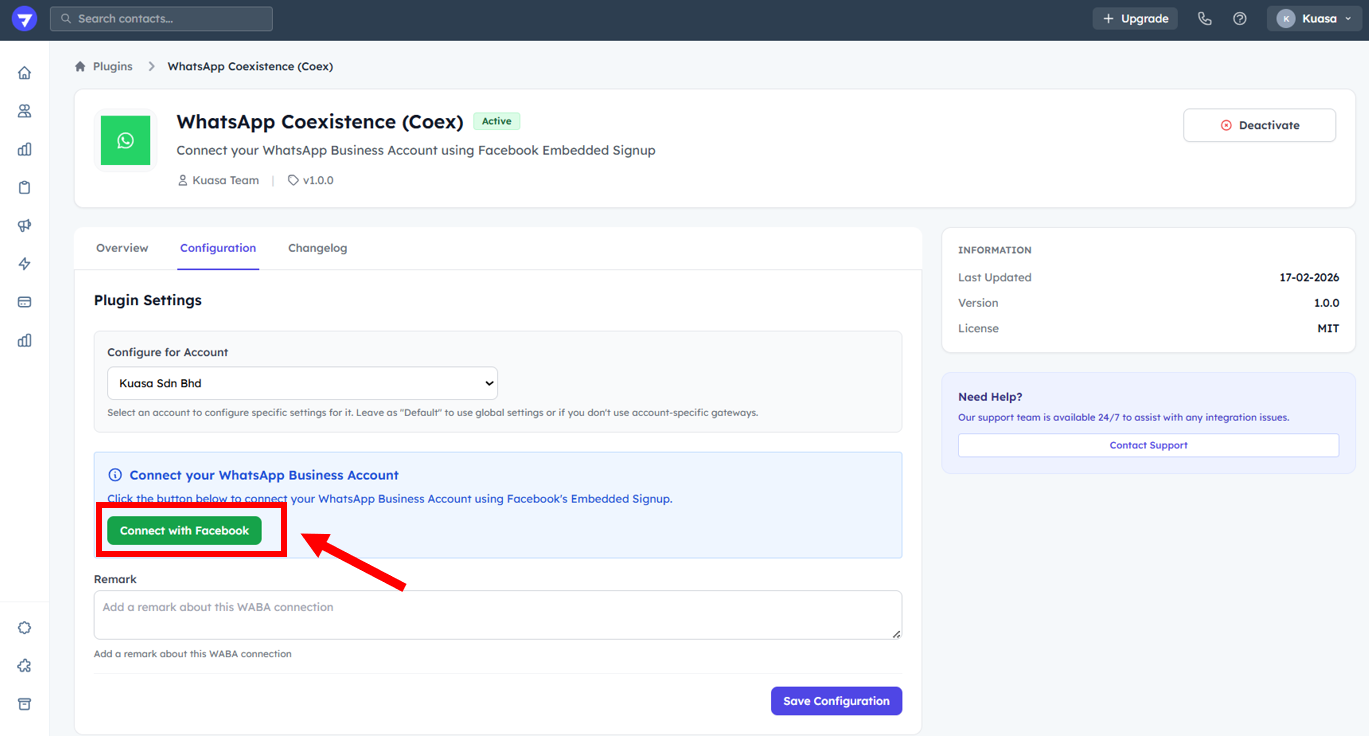Image resolution: width=1369 pixels, height=737 pixels.
Task: Open the Home icon in the sidebar
Action: [x=24, y=73]
